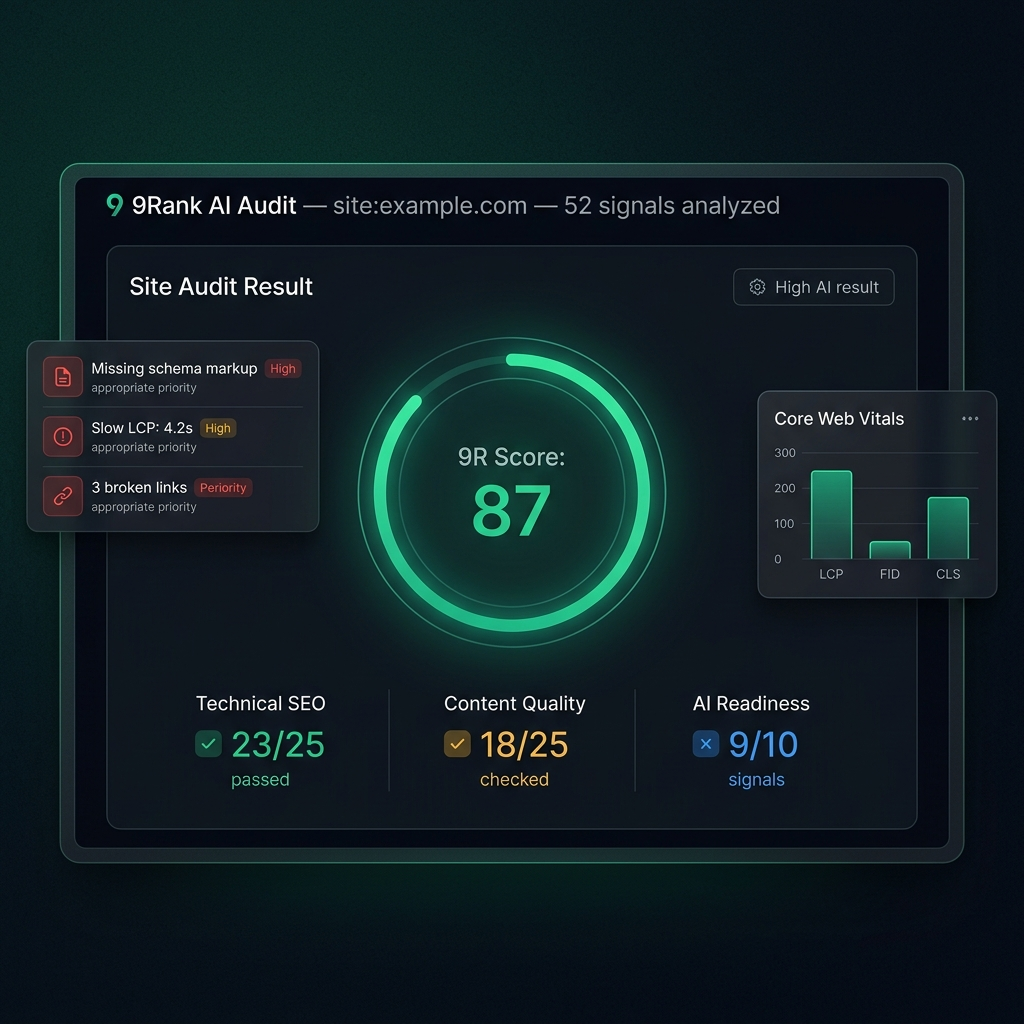This screenshot has height=1024, width=1024.
Task: Click the LCP axis label
Action: [x=831, y=574]
